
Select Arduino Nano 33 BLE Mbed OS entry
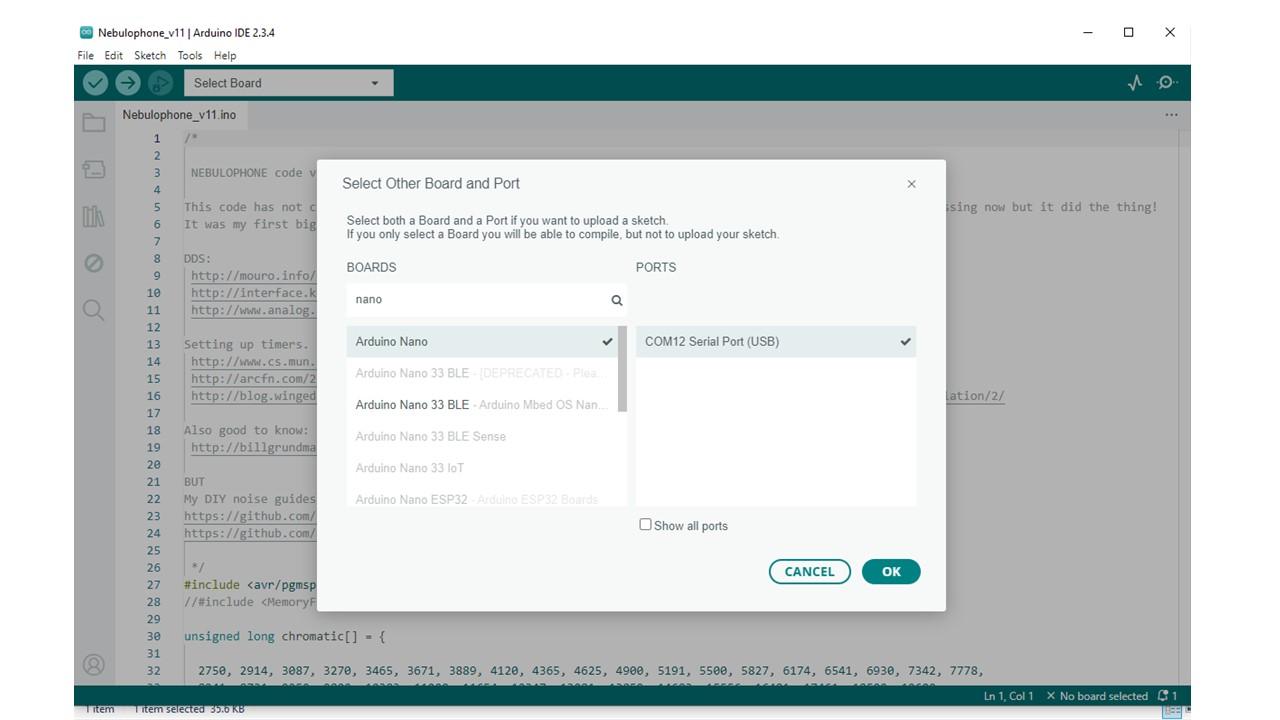tap(483, 405)
